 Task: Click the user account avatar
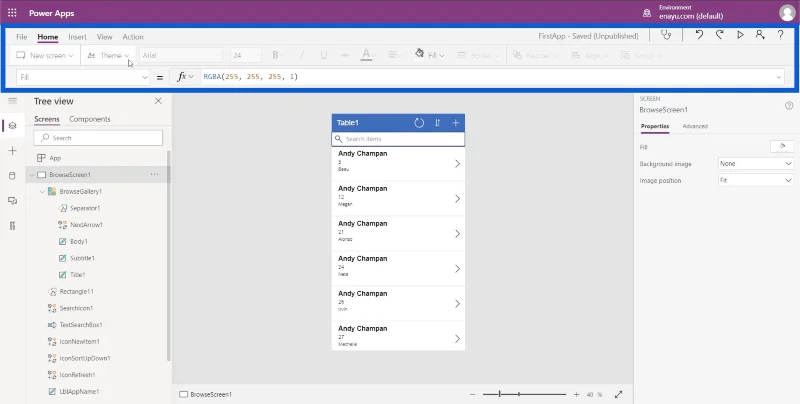click(787, 13)
